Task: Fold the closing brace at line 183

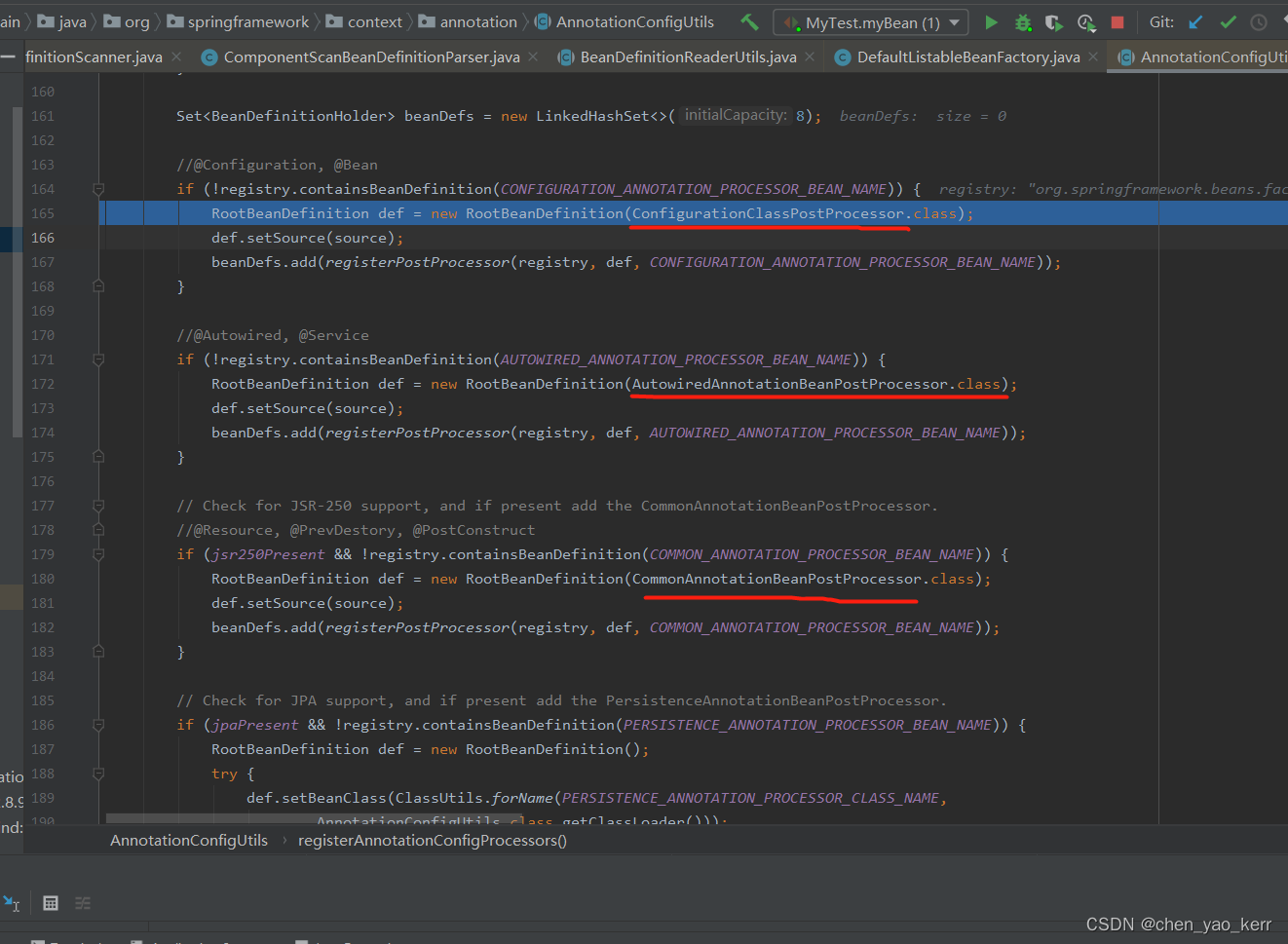Action: point(98,652)
